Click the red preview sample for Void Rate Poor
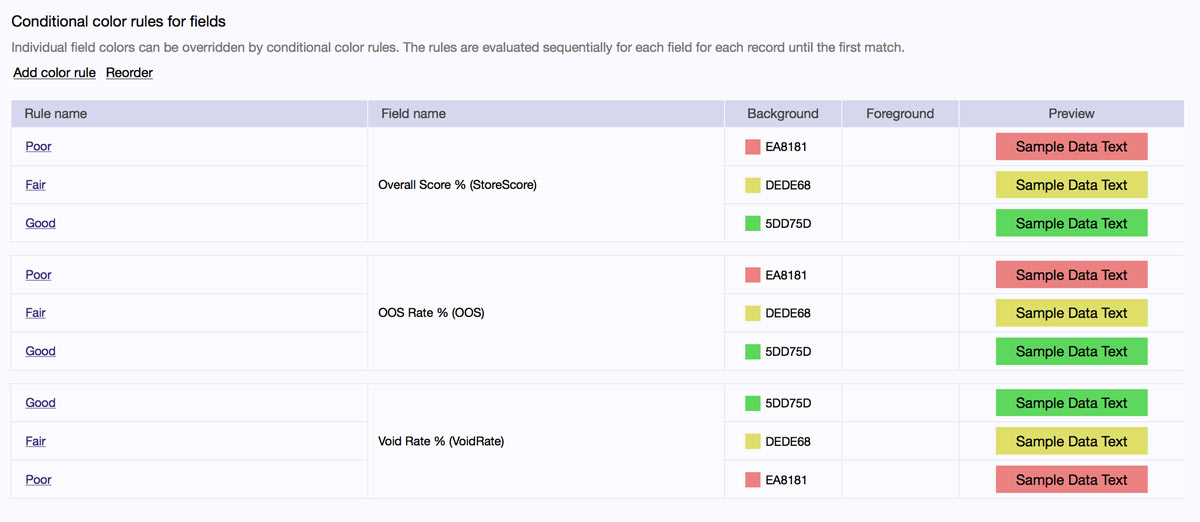1200x522 pixels. coord(1071,480)
